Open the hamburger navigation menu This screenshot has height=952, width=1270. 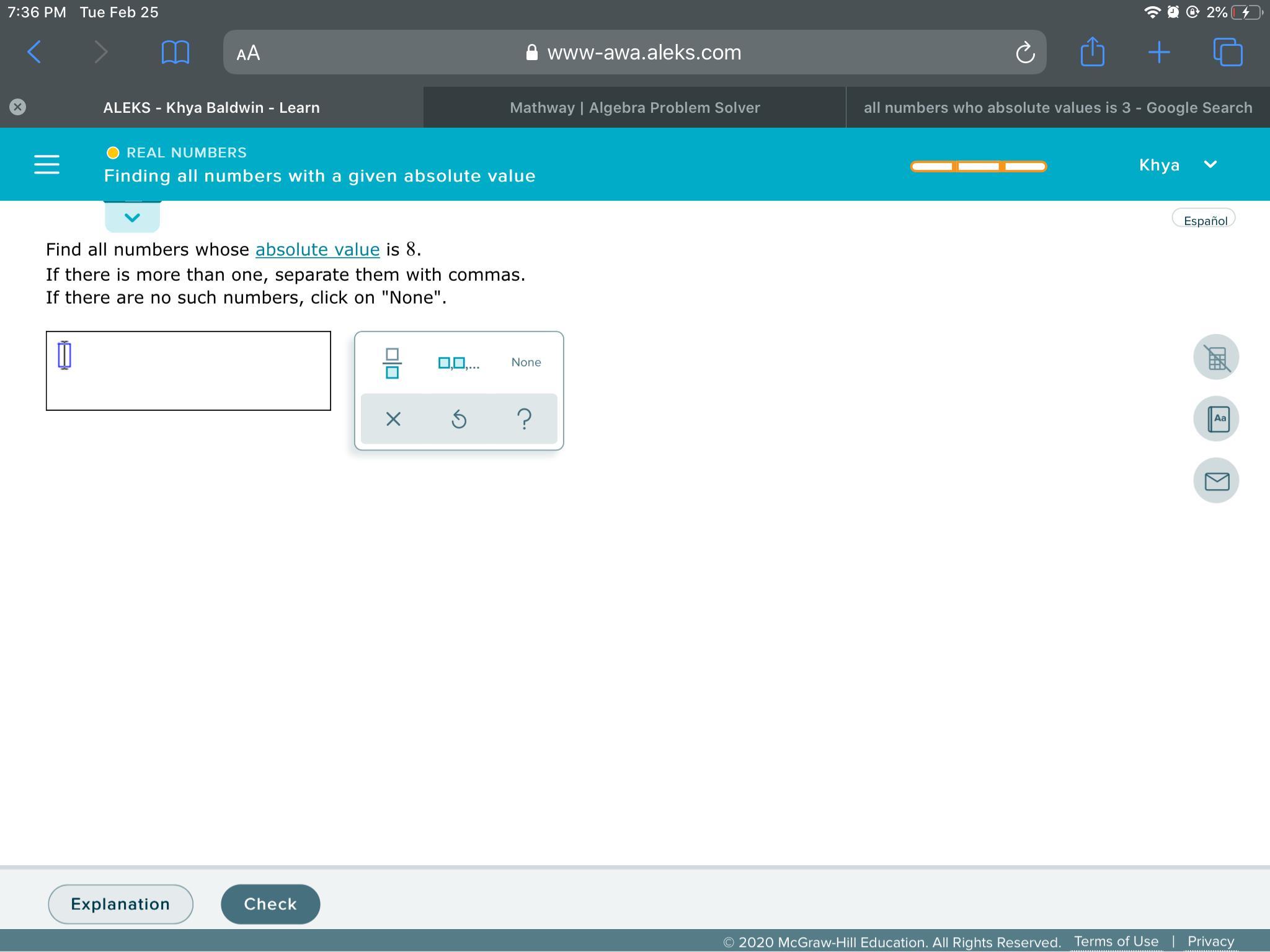47,165
